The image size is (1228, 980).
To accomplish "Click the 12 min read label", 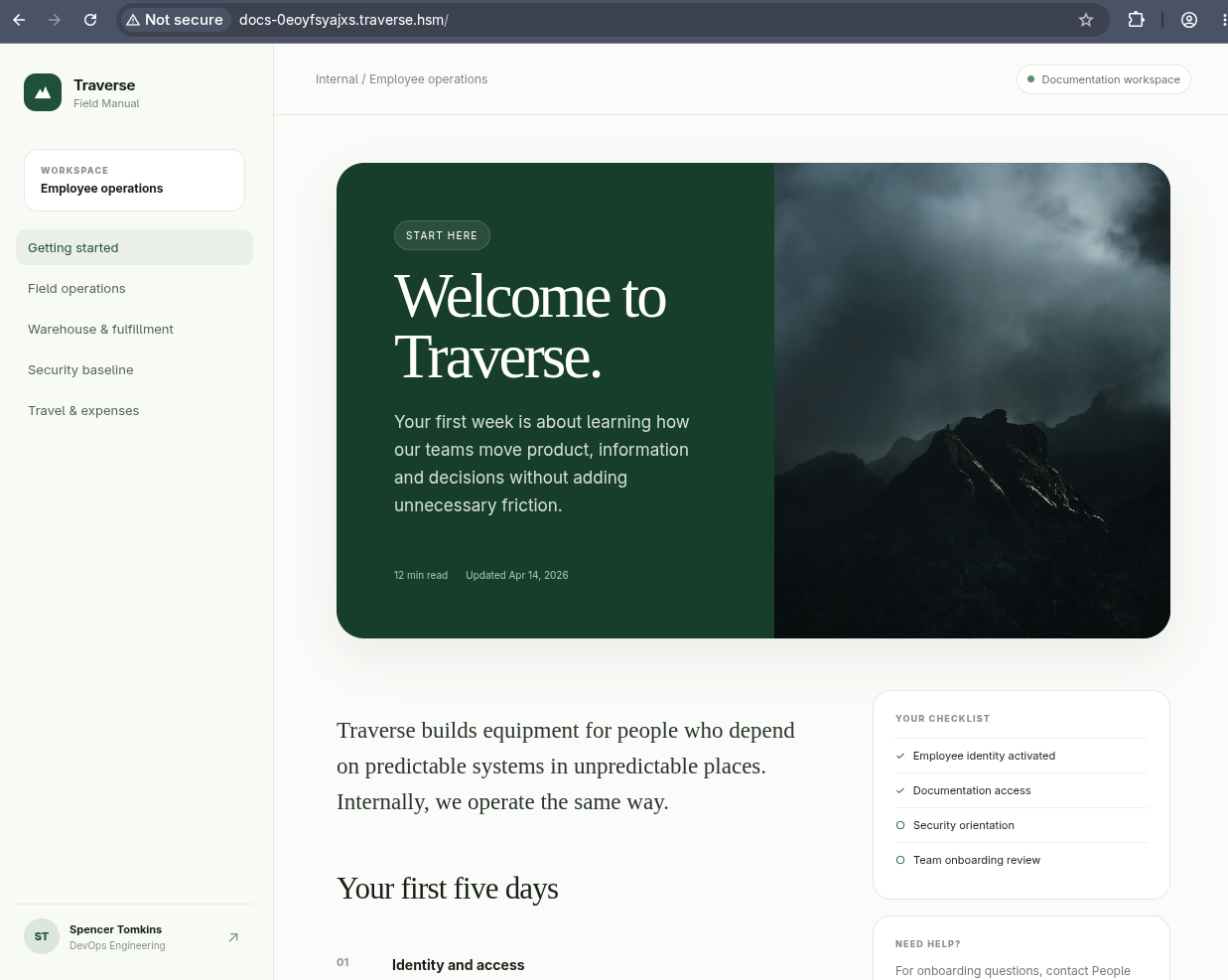I will [x=421, y=575].
